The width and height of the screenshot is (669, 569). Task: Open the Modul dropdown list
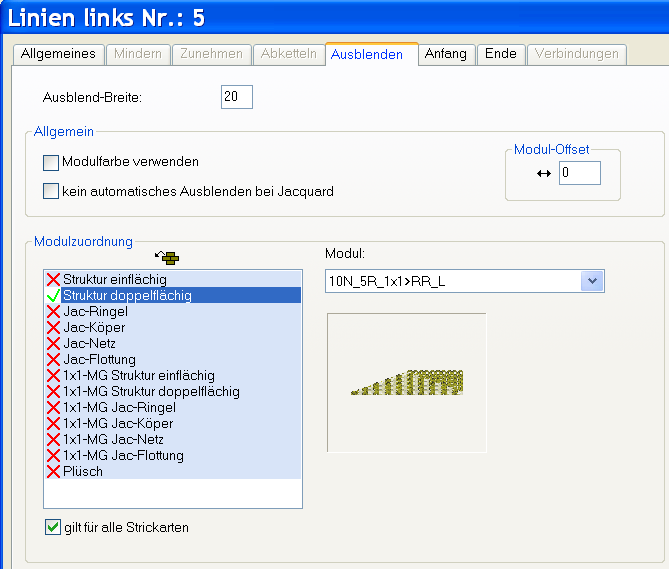click(x=592, y=281)
